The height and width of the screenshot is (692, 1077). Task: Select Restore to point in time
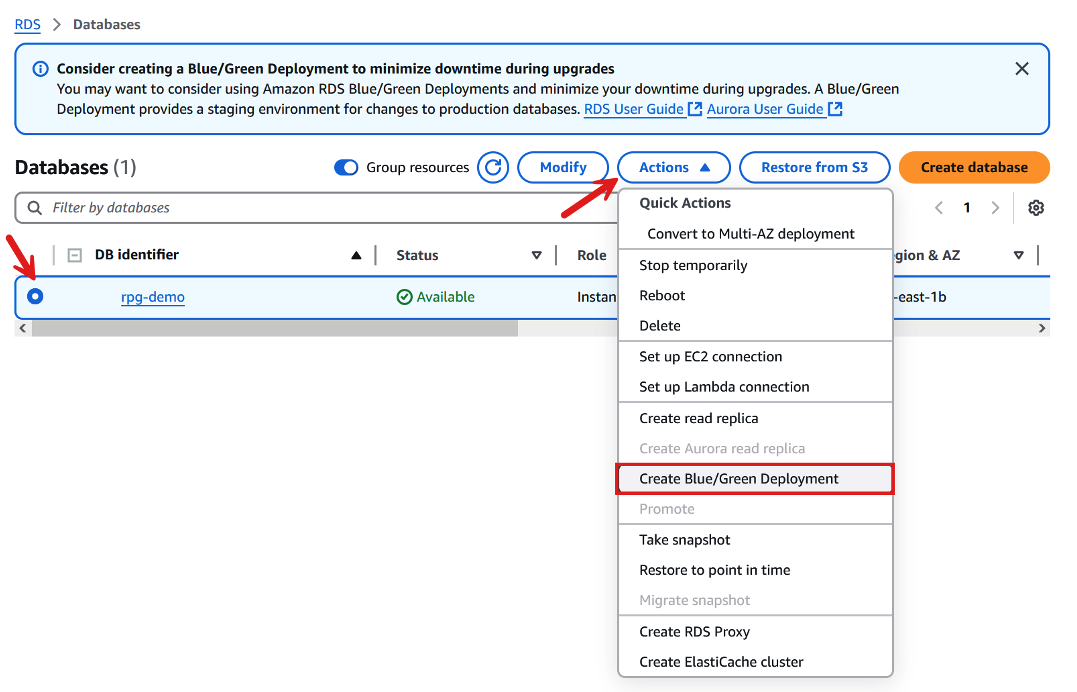[756, 570]
